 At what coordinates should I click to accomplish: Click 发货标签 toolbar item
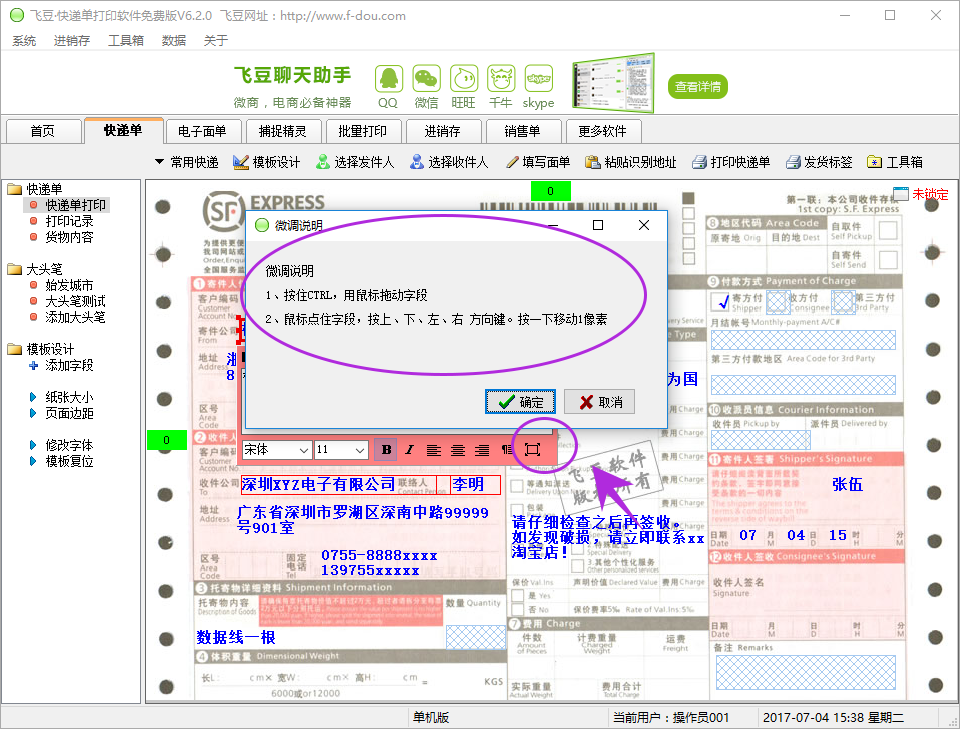(819, 162)
